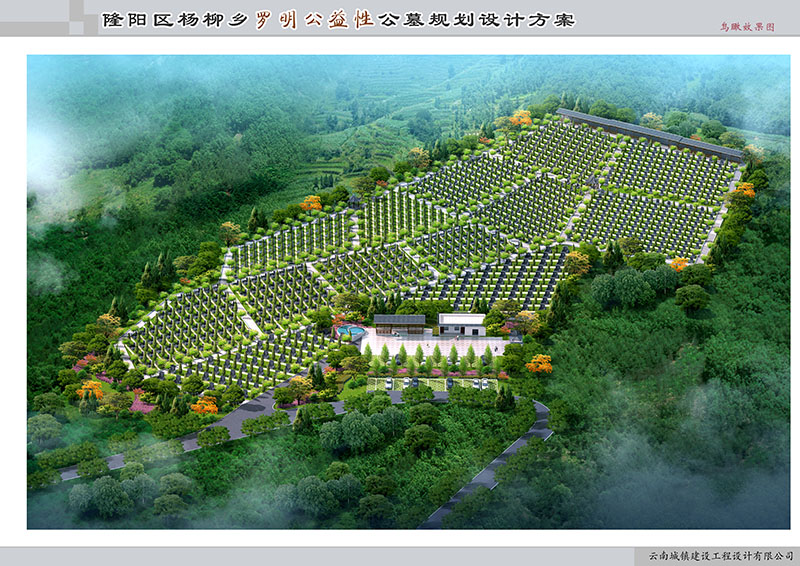Click the company name 云南城镇建设工程设计有限公司
800x566 pixels.
(721, 555)
